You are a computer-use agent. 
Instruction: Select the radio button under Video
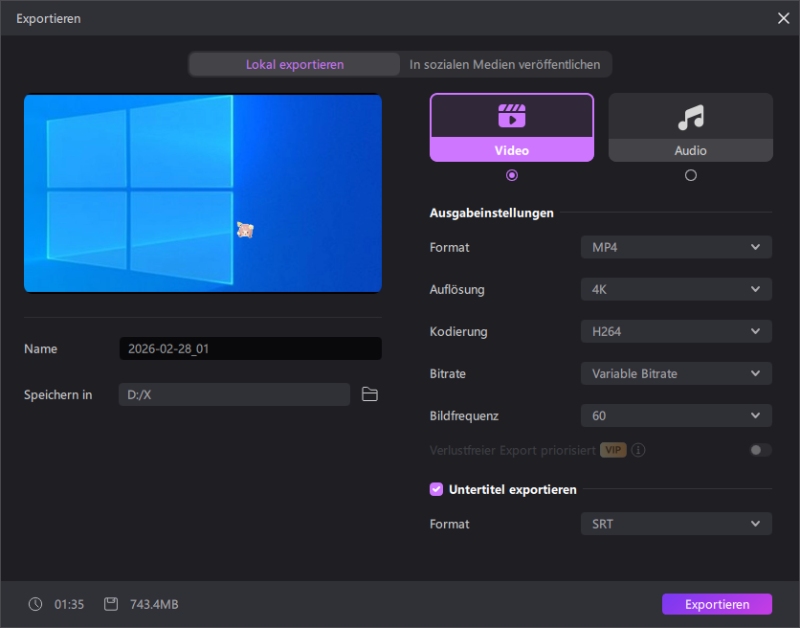click(511, 176)
